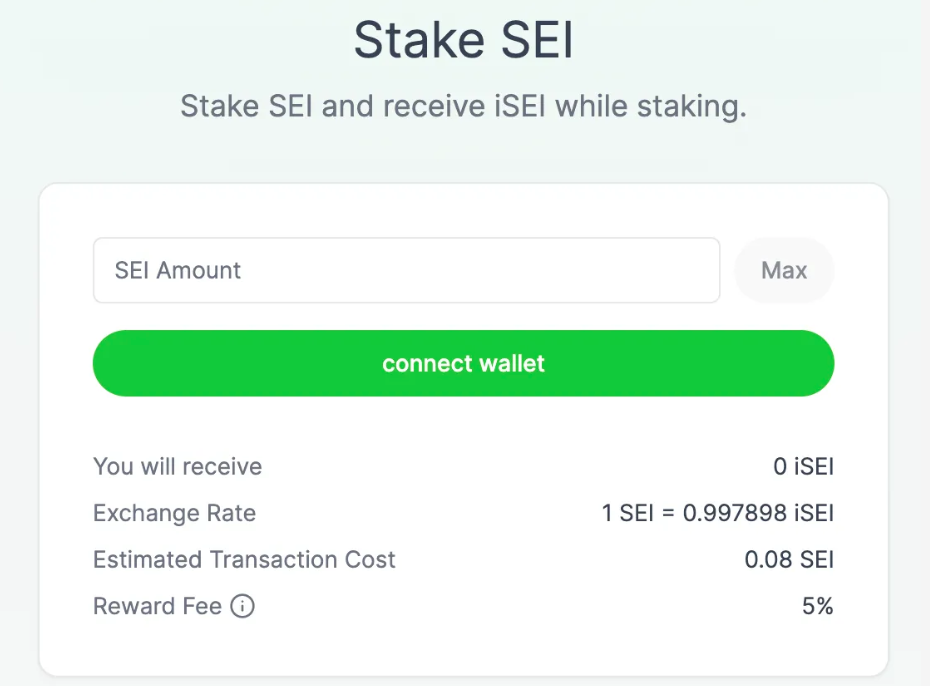Click the Reward Fee label text
Viewport: 930px width, 686px height.
coord(157,606)
